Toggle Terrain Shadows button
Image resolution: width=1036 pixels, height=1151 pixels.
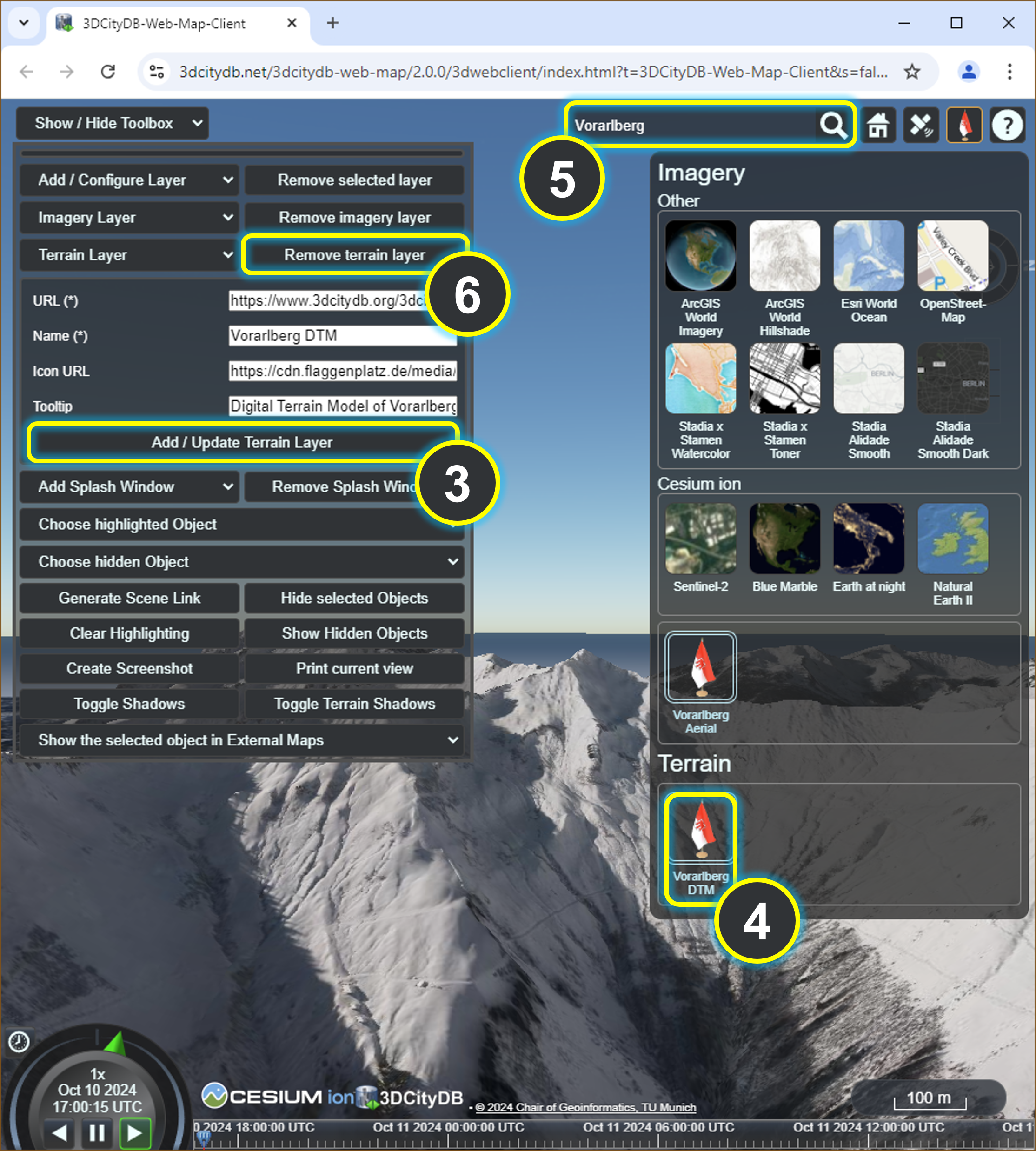pos(354,704)
